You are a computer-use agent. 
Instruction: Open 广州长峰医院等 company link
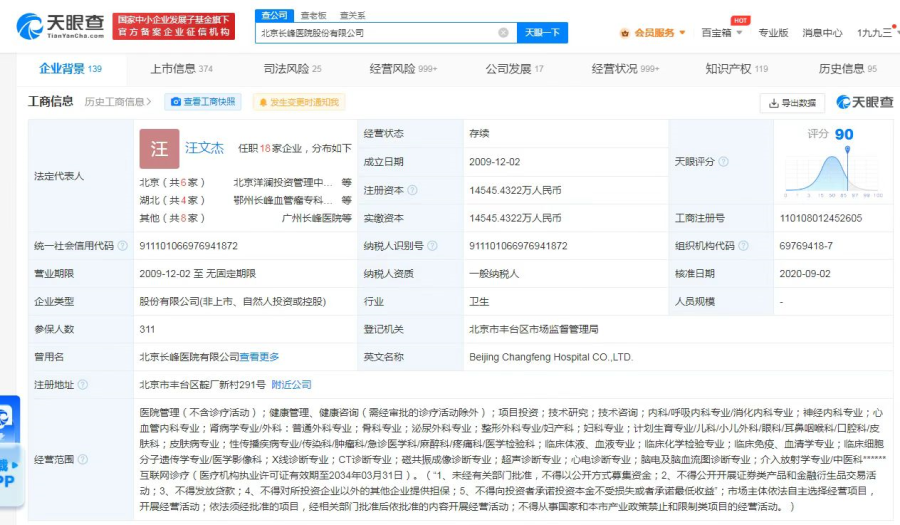316,218
